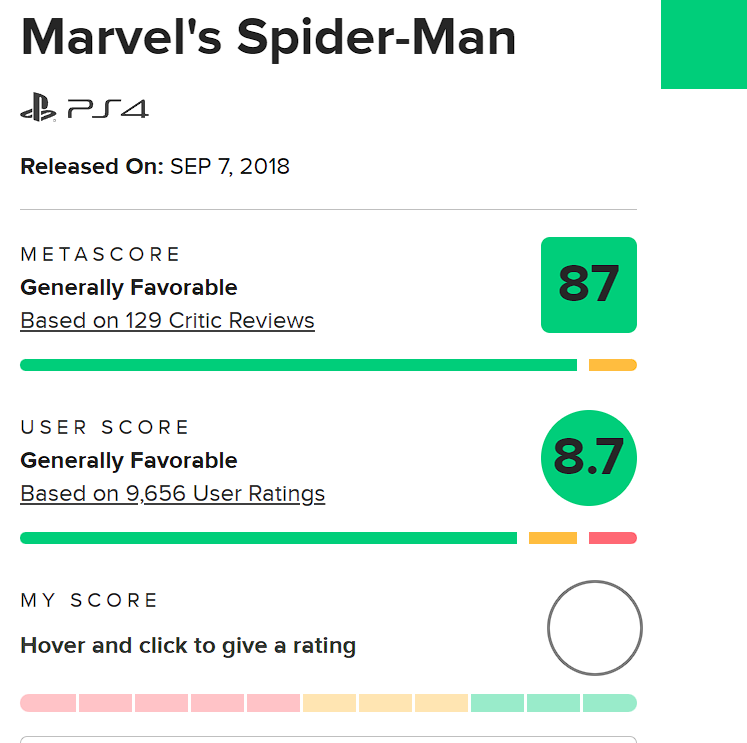This screenshot has height=743, width=747.
Task: Select green positive segment of User Score bar
Action: click(268, 538)
